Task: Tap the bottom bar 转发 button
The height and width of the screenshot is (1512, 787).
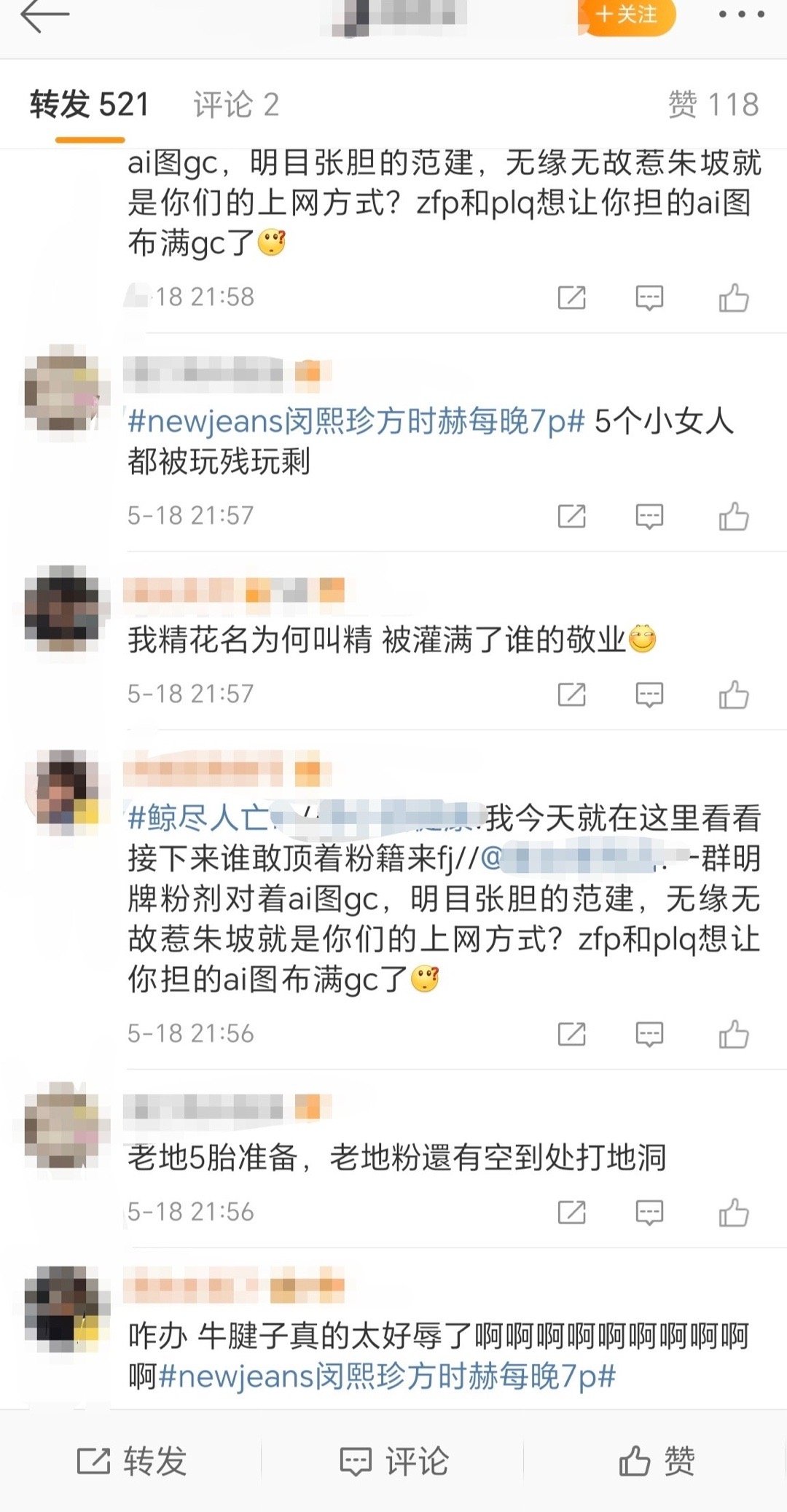Action: click(x=132, y=1461)
